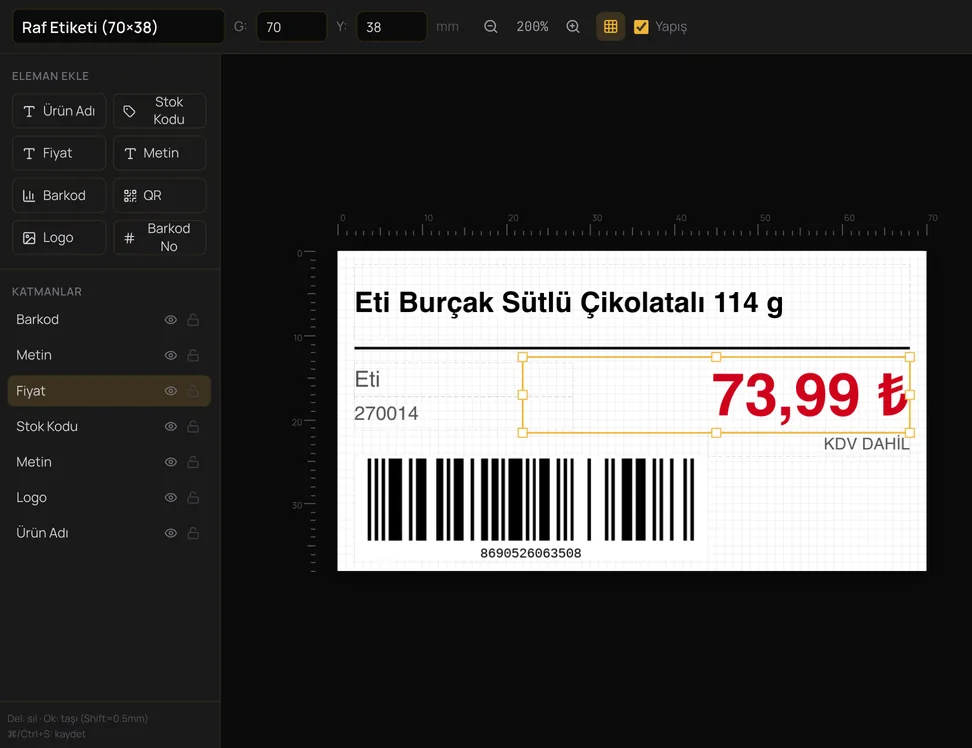
Task: Select the barcode number 8690526063508
Action: pos(531,553)
